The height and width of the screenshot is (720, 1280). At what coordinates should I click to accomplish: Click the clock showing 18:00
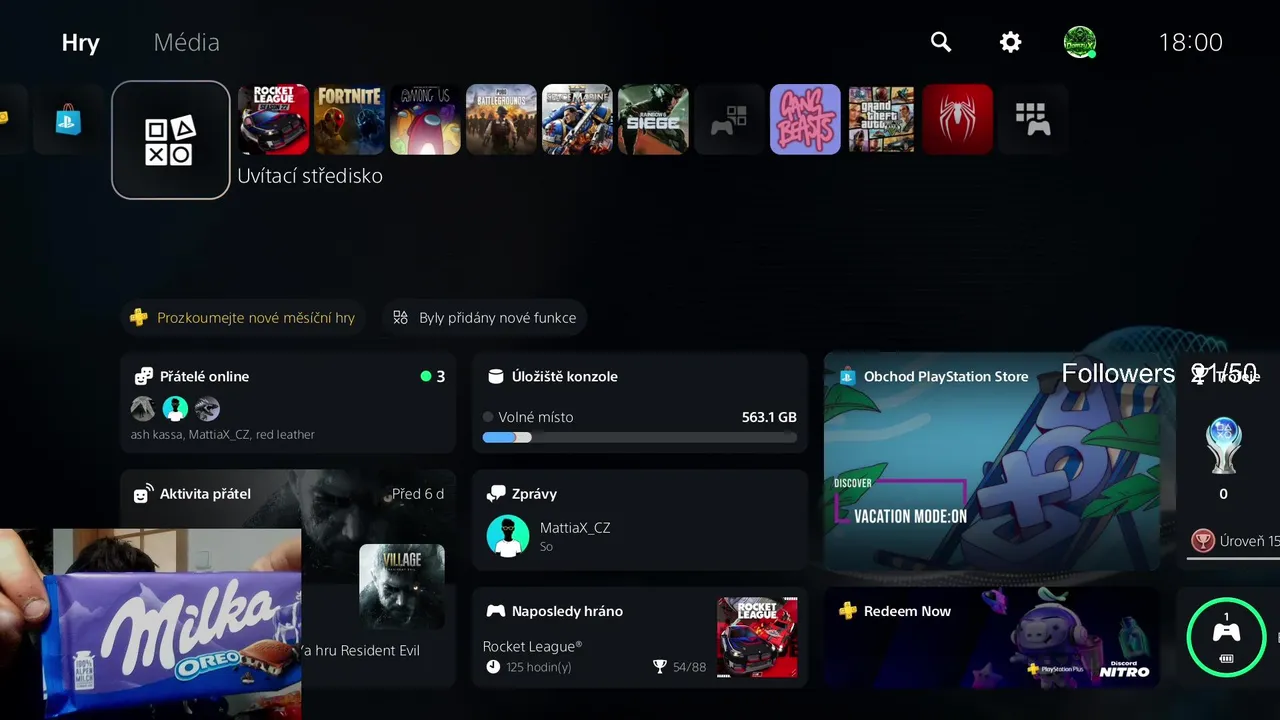click(1190, 42)
